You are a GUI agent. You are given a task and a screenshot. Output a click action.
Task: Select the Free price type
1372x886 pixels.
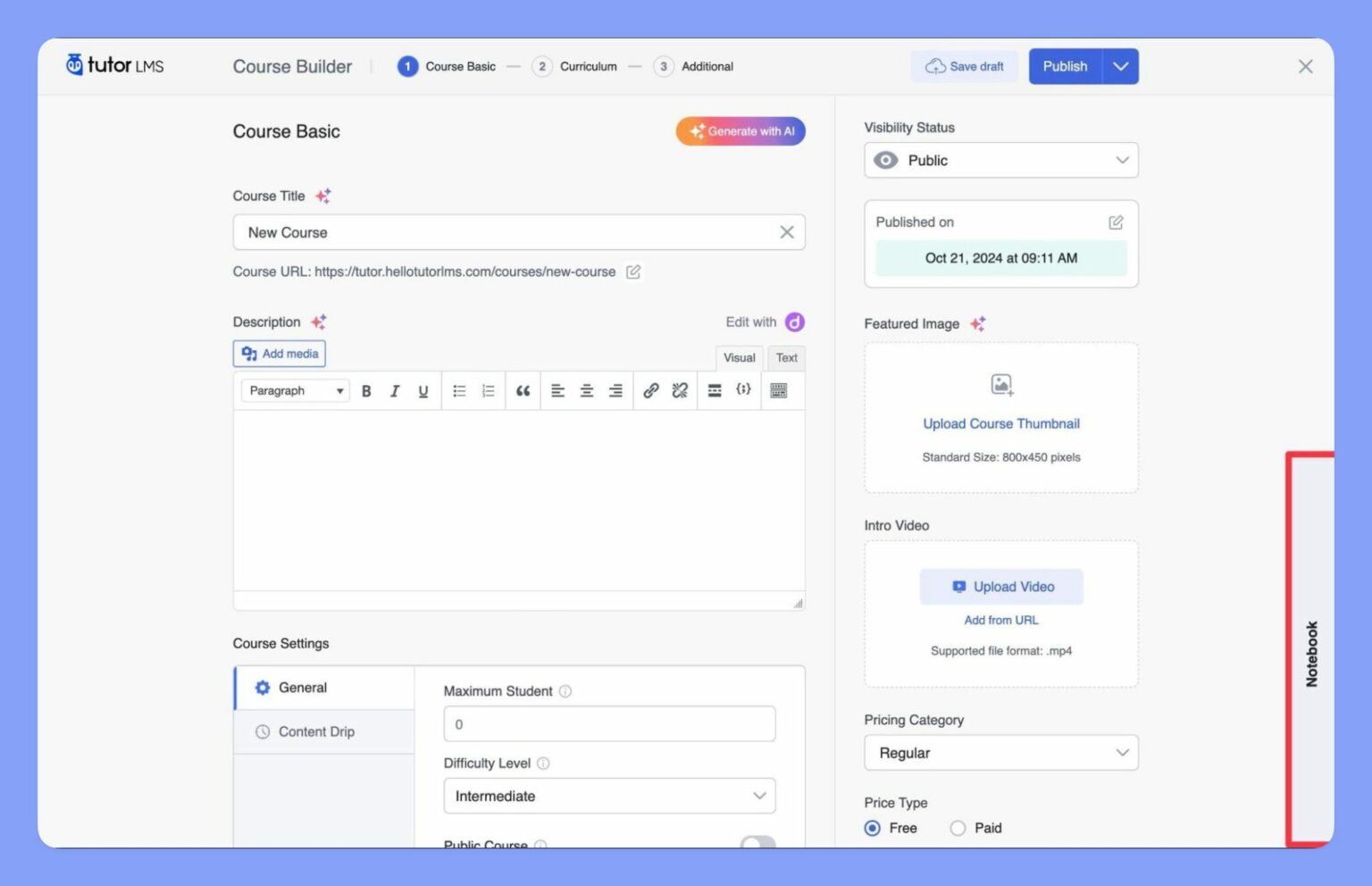click(x=873, y=828)
